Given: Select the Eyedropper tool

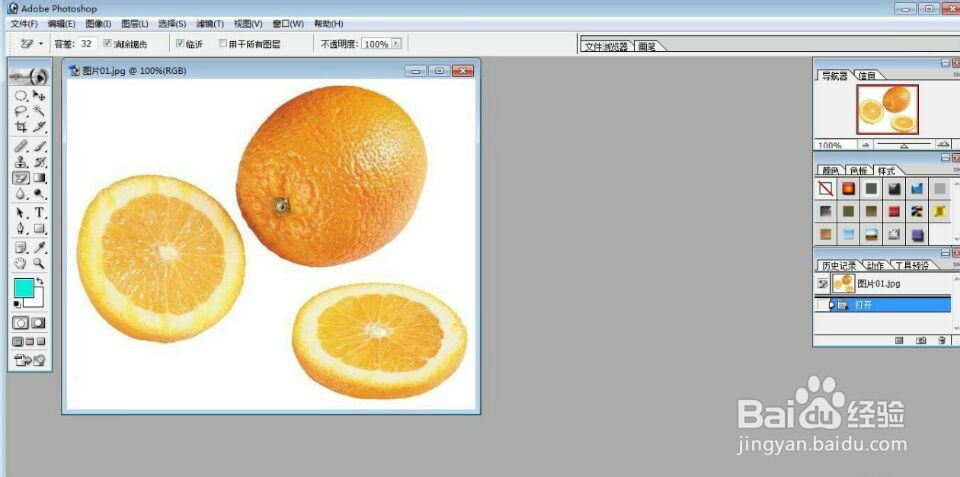Looking at the screenshot, I should (x=39, y=248).
